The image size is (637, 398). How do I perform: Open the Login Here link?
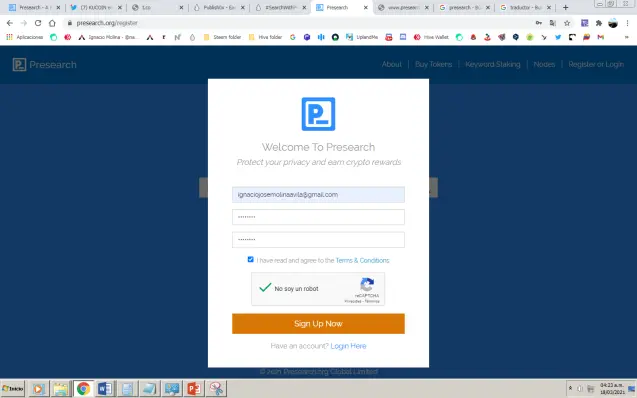(348, 346)
